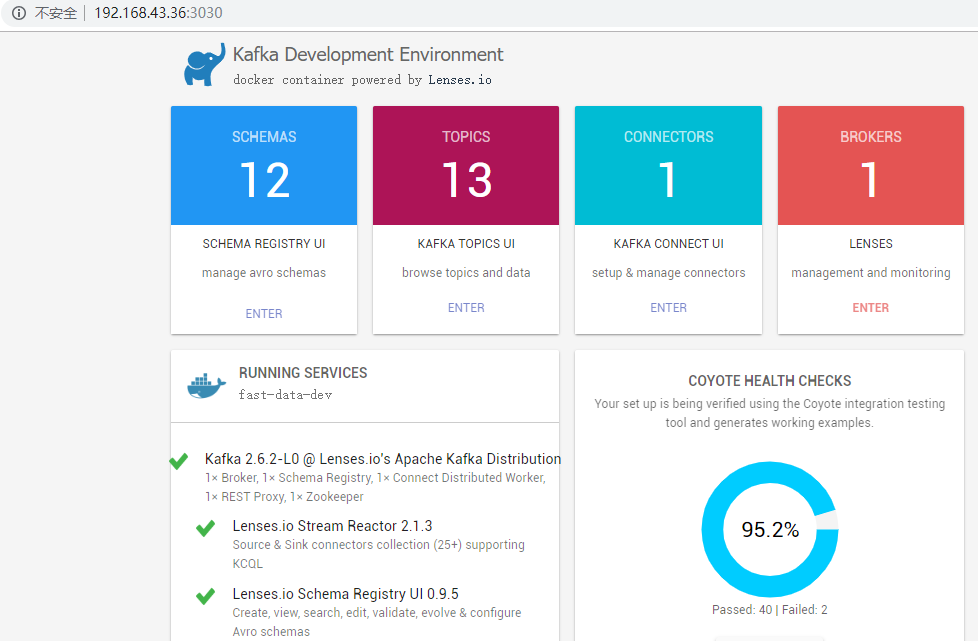
Task: Select the cyan CONNECTORS 1 tile
Action: 668,165
